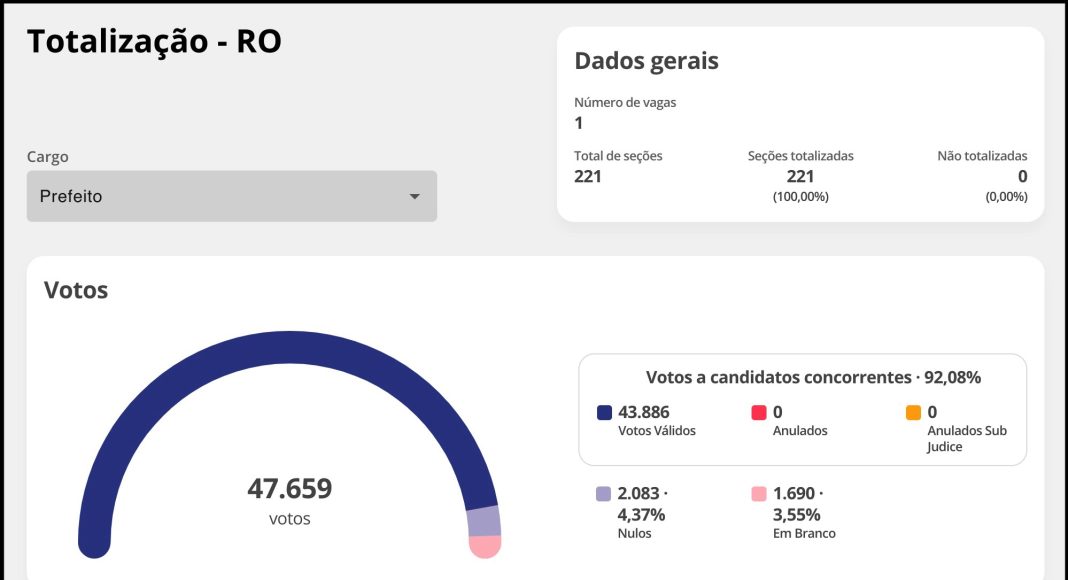
Task: Click the 47.659 votos total in the gauge
Action: (x=289, y=489)
